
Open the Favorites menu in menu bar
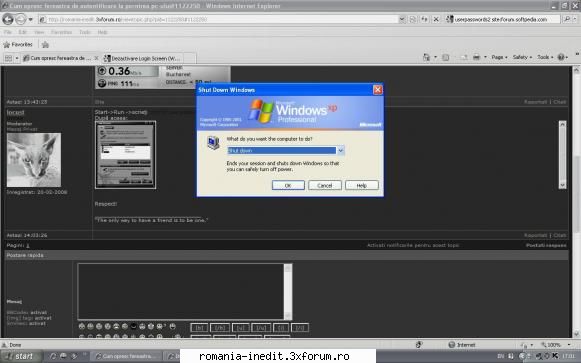62,32
